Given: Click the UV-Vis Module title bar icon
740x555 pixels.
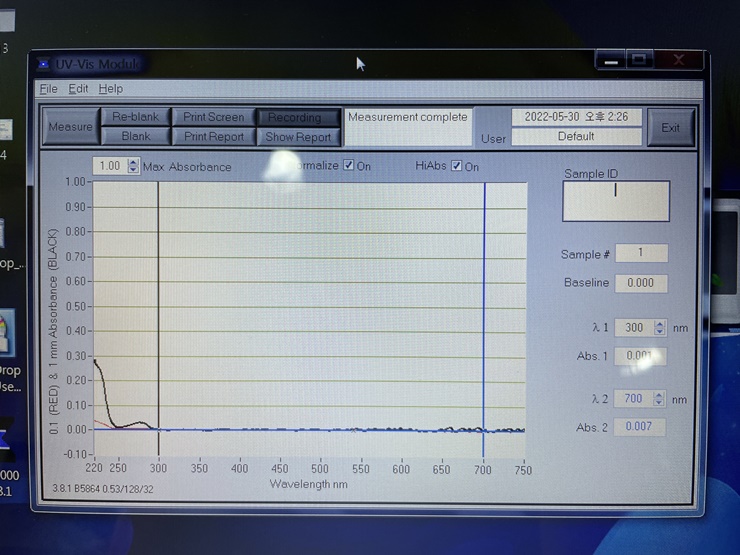Looking at the screenshot, I should [x=43, y=64].
